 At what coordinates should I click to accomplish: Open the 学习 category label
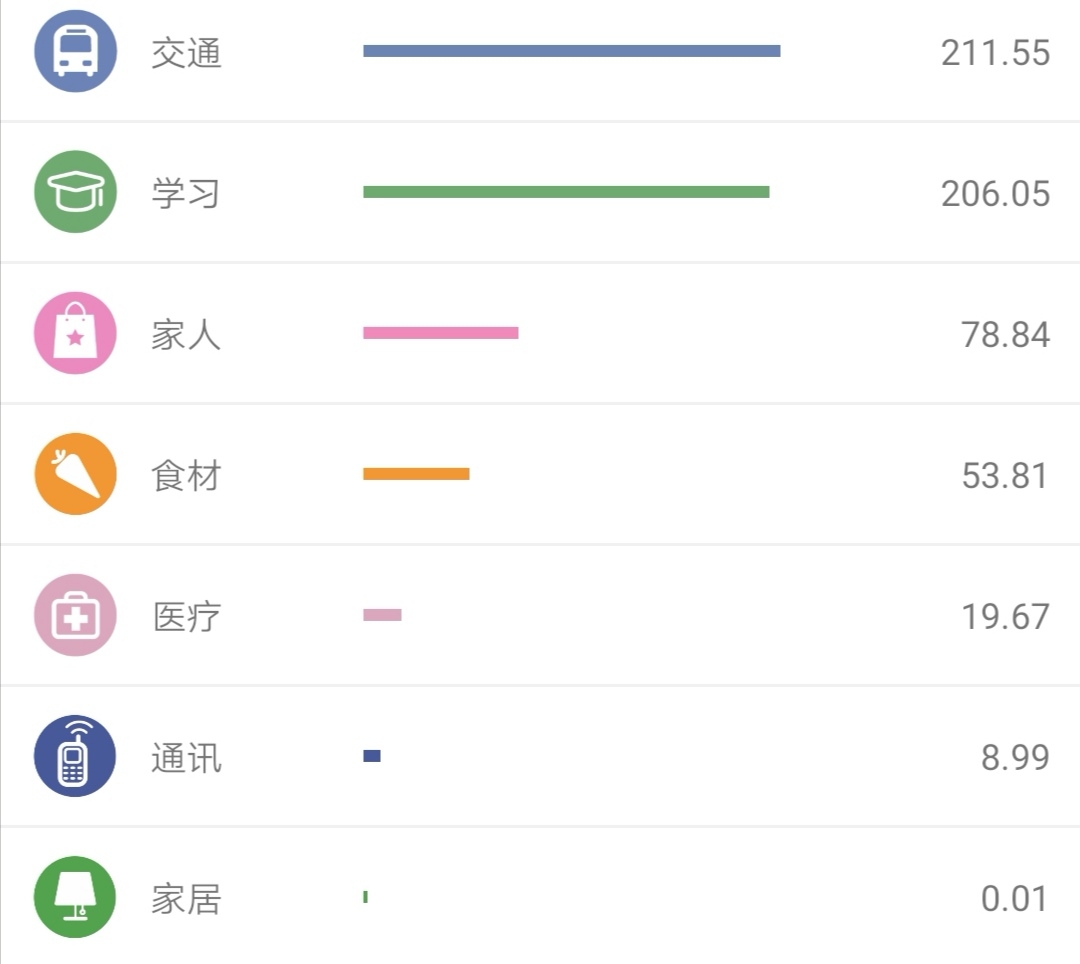186,193
